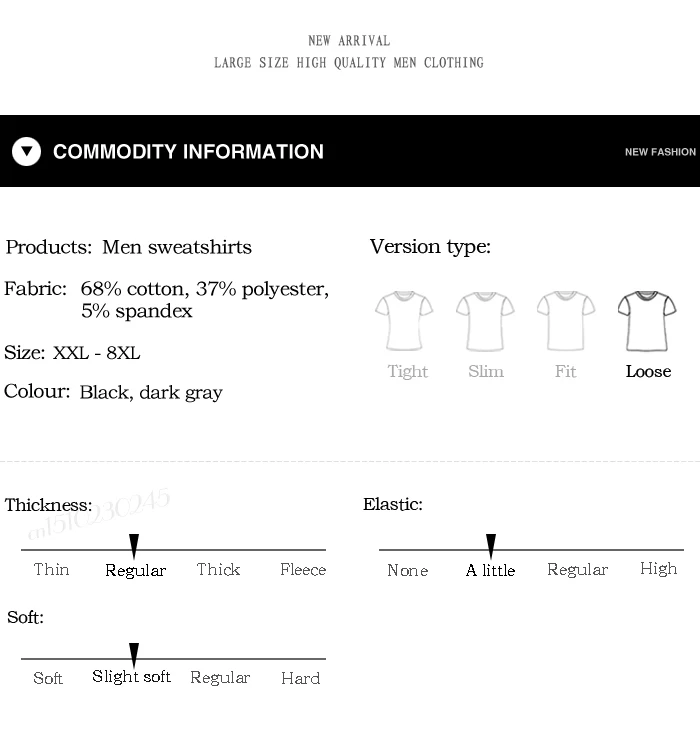This screenshot has width=700, height=747.
Task: Click the Tight fit t-shirt icon
Action: (x=404, y=321)
